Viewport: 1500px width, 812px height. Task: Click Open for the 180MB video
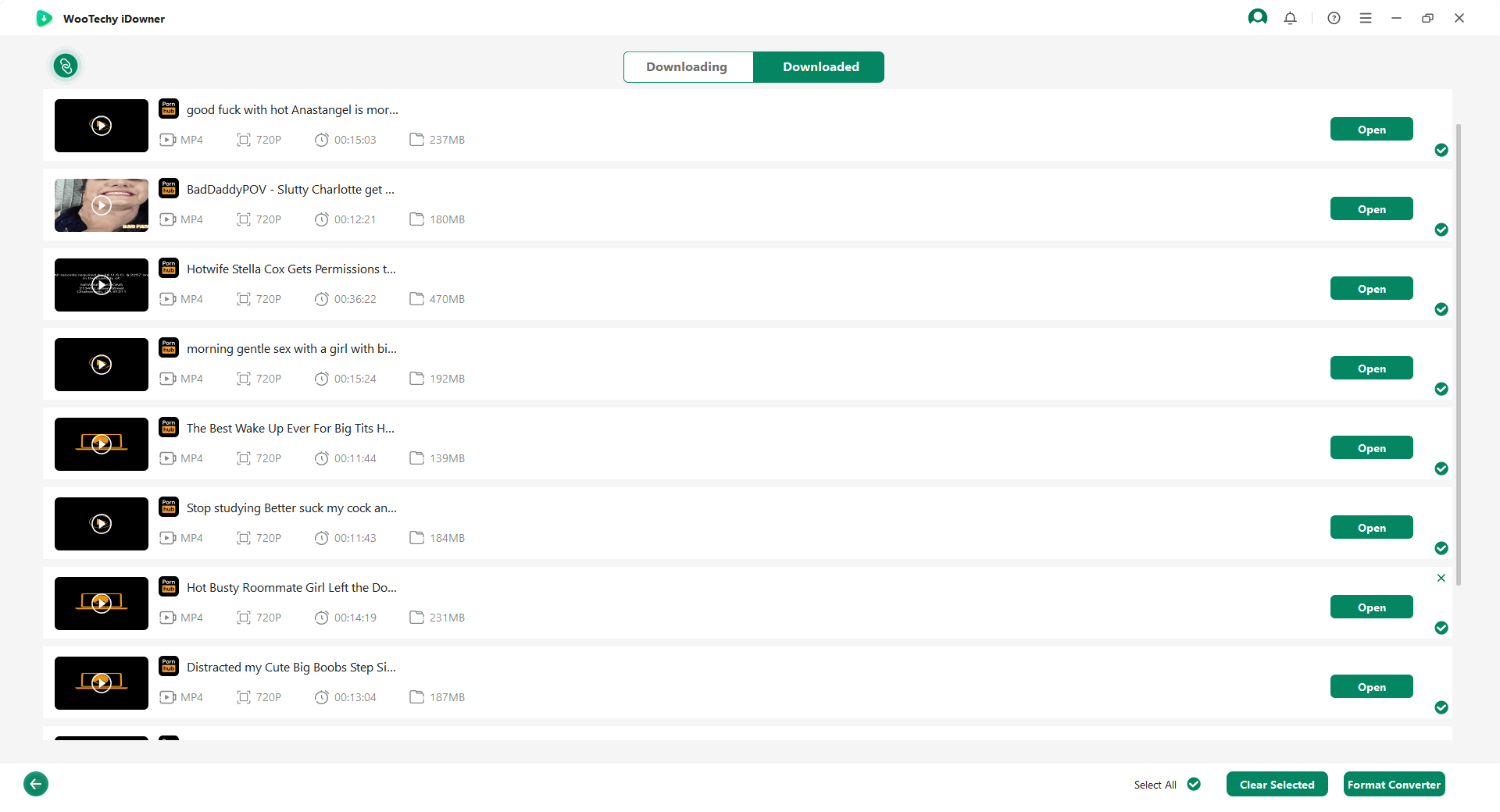pyautogui.click(x=1371, y=209)
